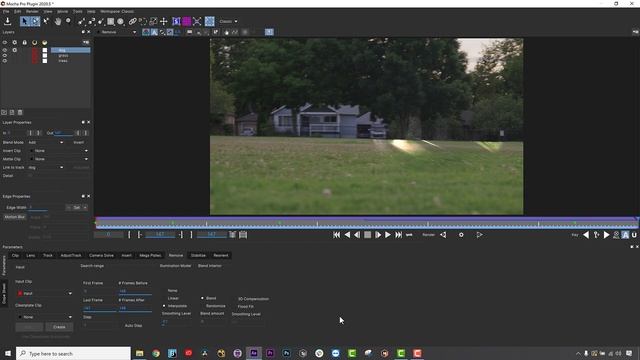This screenshot has width=640, height=360.
Task: Click the magenta Show Planar Grid icon
Action: click(187, 21)
